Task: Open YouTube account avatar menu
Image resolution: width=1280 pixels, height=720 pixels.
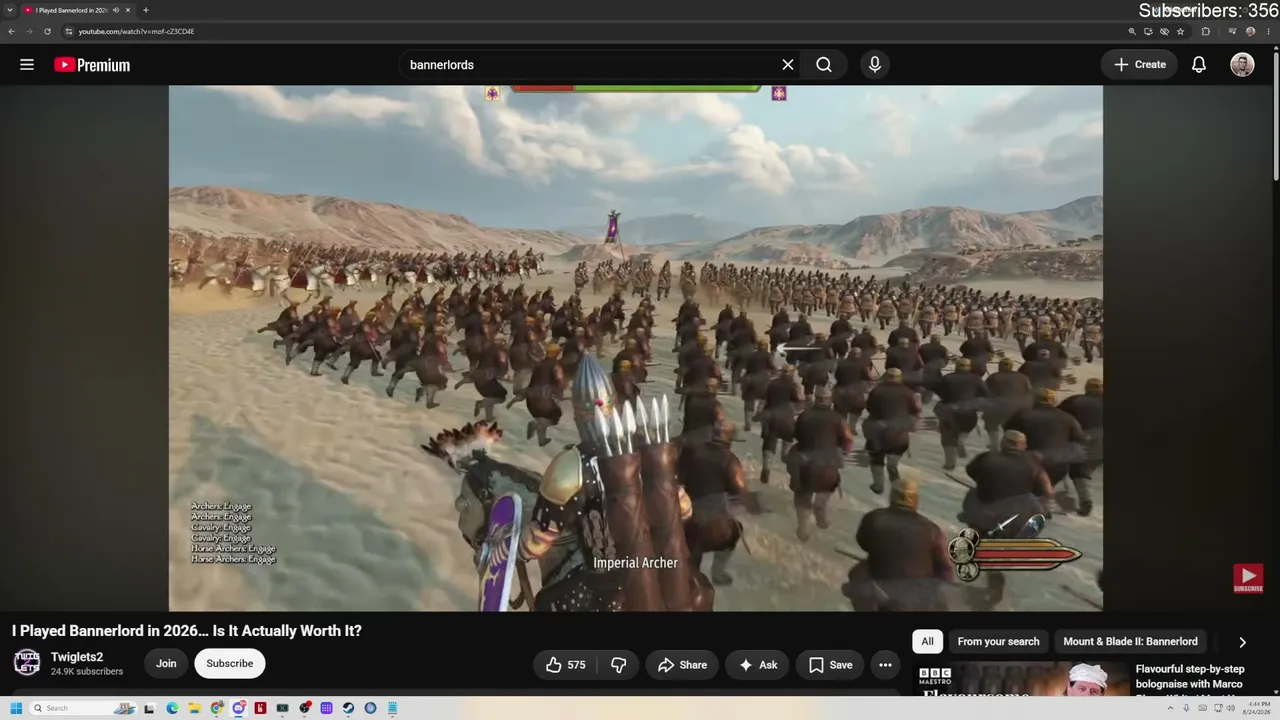Action: point(1242,65)
